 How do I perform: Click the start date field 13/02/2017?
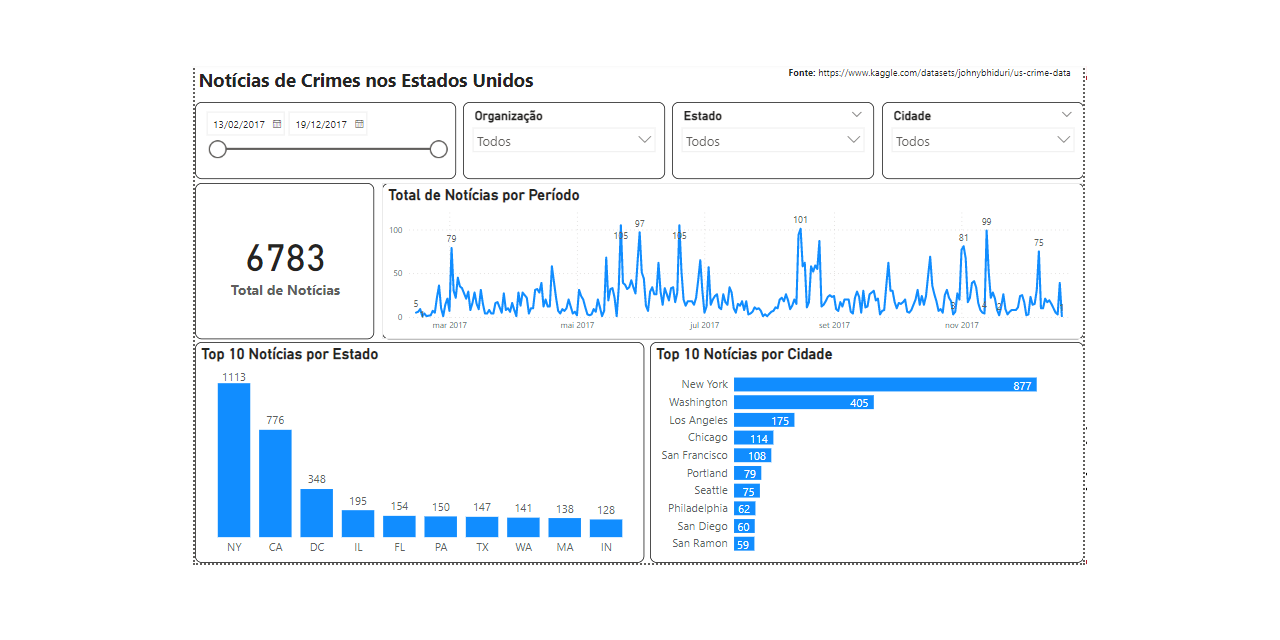(241, 122)
